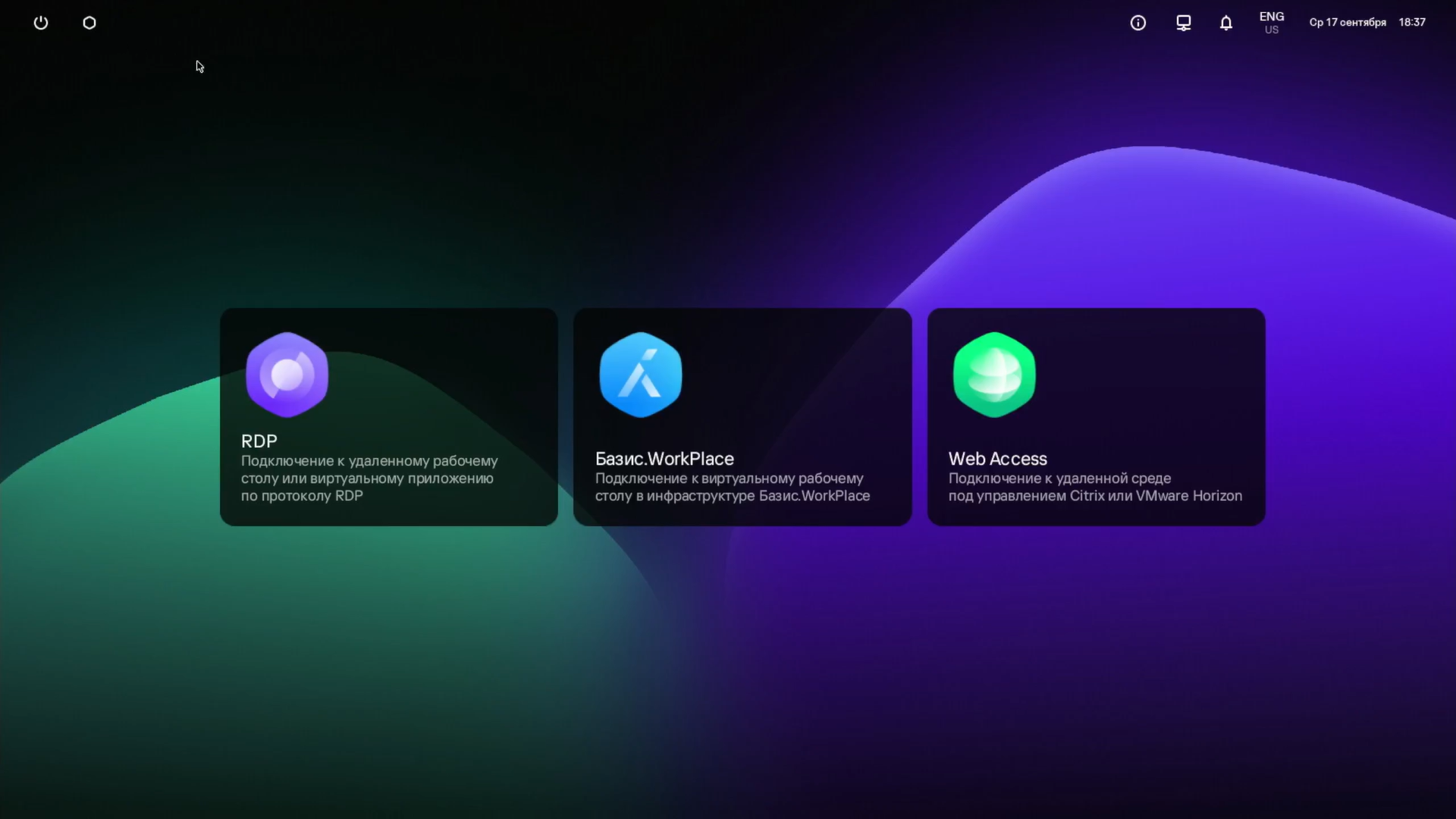This screenshot has width=1456, height=819.
Task: Click RDP description about удаленному рабочему столу
Action: [x=369, y=479]
